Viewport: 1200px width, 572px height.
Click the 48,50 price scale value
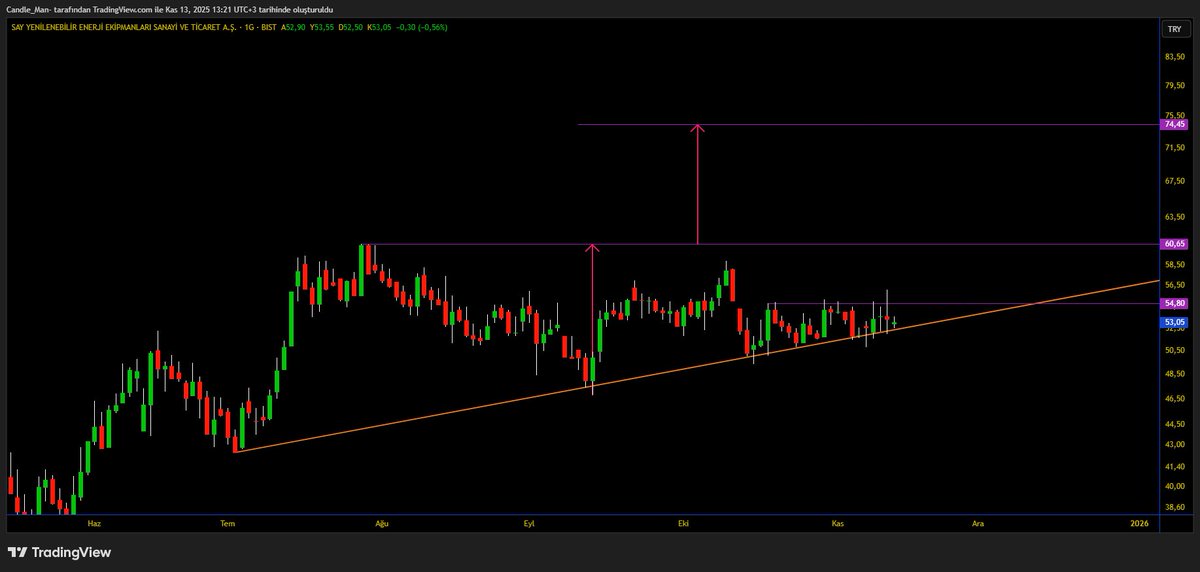(1174, 374)
